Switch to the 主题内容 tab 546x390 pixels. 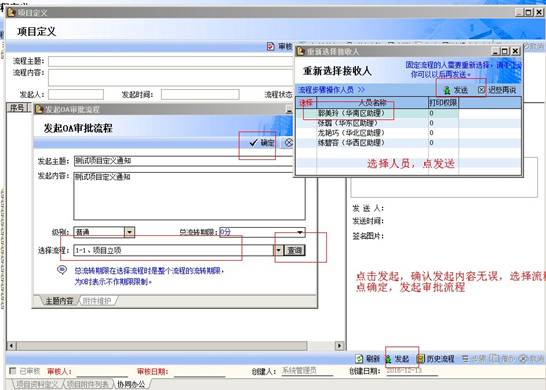[59, 301]
